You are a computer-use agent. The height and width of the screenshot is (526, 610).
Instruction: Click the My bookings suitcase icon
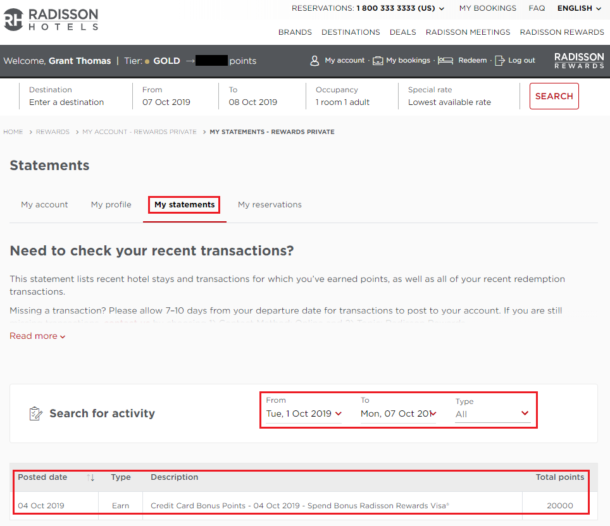pos(377,61)
